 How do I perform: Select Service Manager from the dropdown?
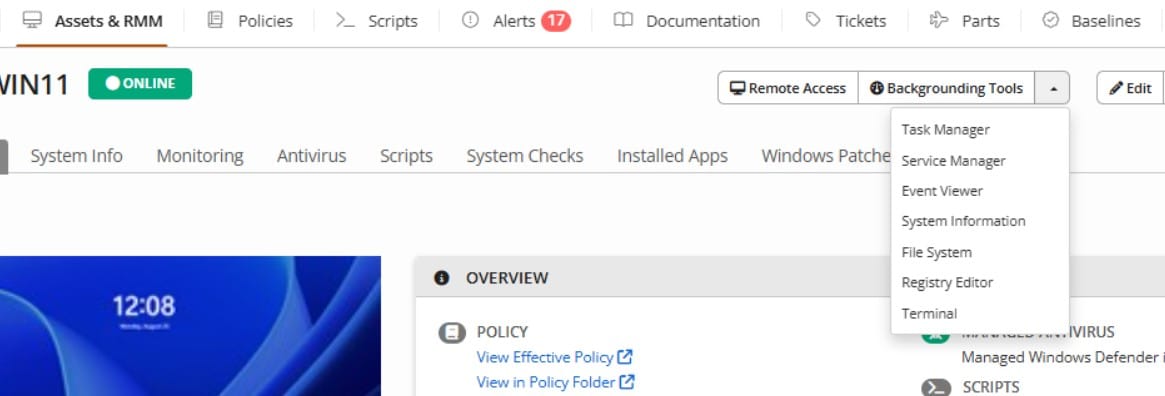(953, 160)
